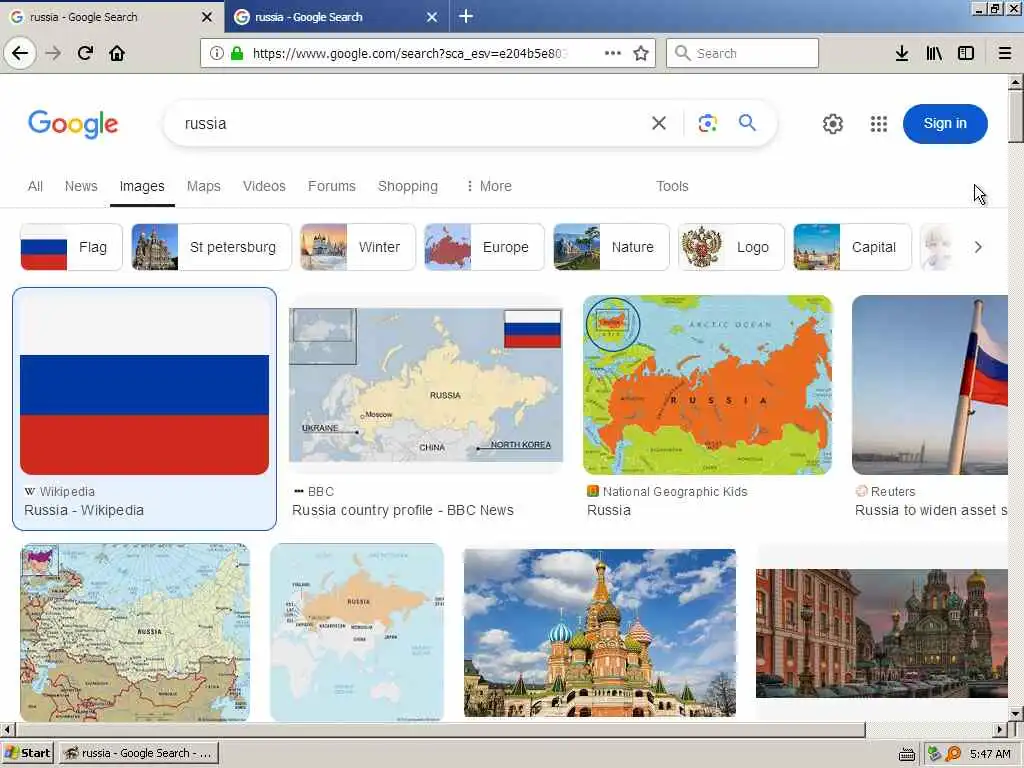Search by image with Google Lens
The height and width of the screenshot is (768, 1024).
[x=707, y=123]
